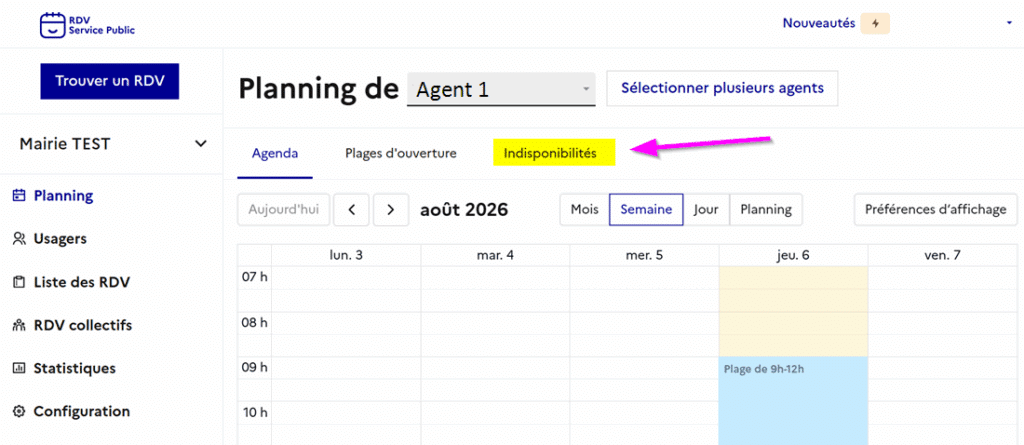Click the Nouveautés lightning badge

coord(875,24)
